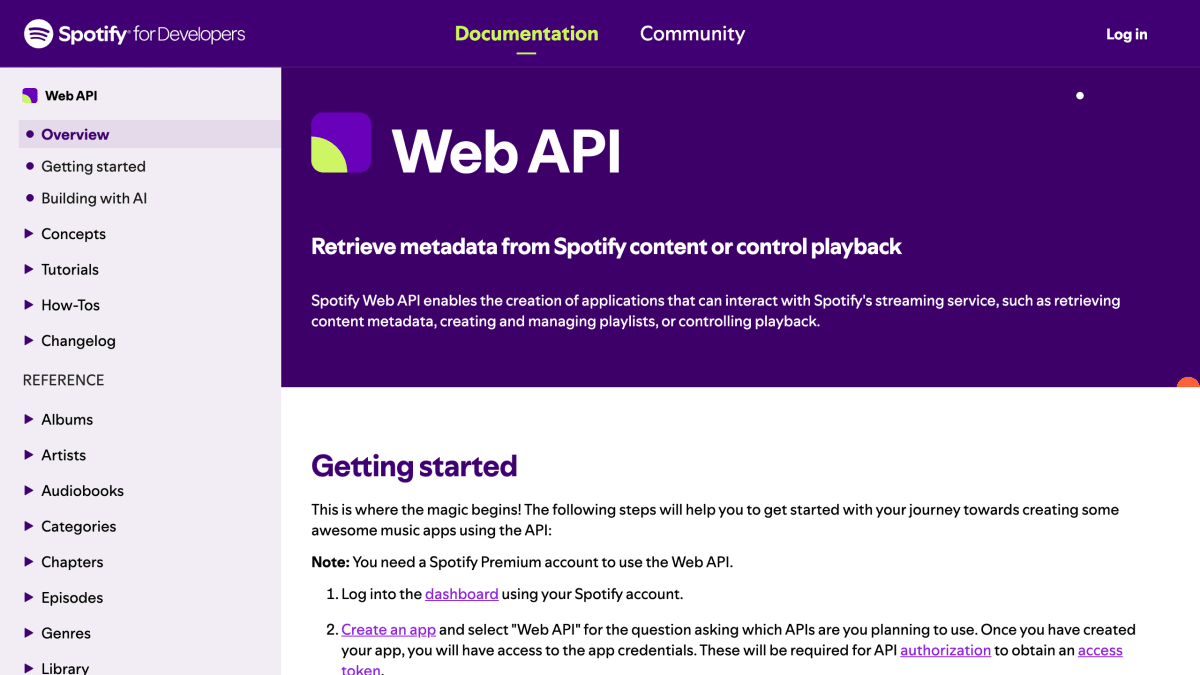Click the Log in button
This screenshot has height=675, width=1200.
(x=1126, y=34)
